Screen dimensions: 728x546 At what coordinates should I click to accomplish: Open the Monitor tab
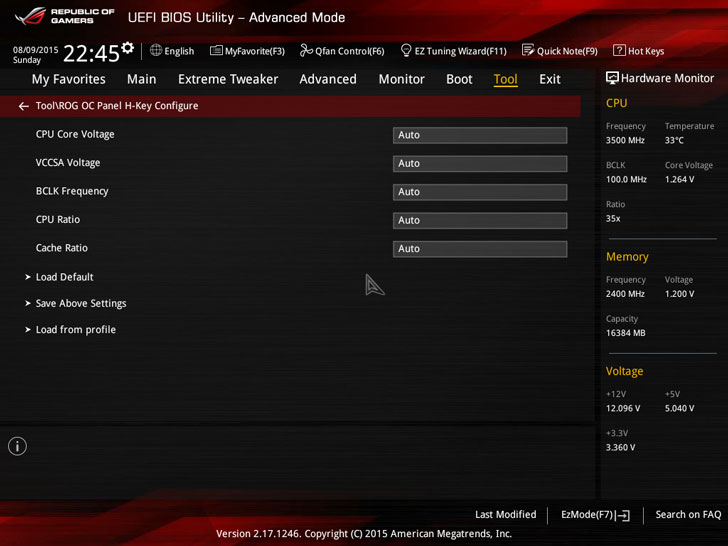(x=402, y=79)
